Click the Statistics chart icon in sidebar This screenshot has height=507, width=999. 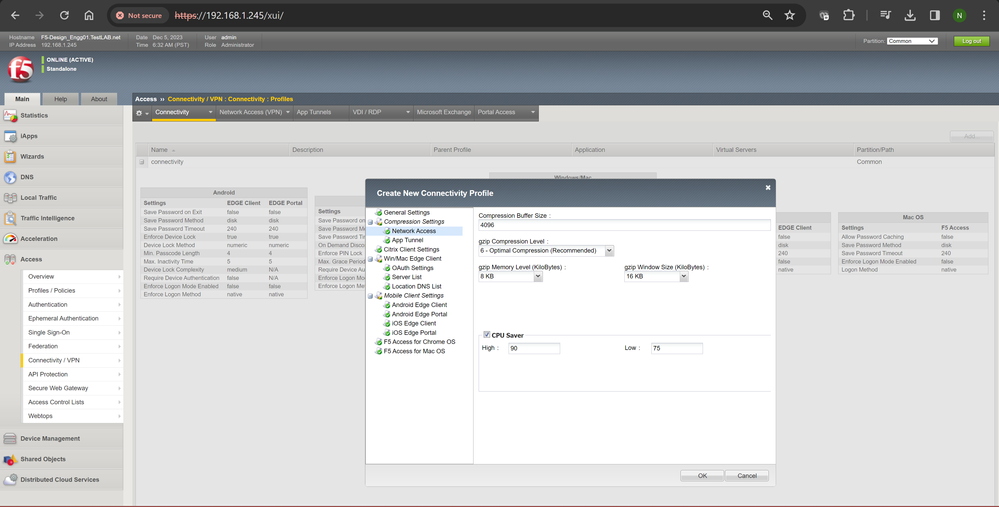pos(10,116)
